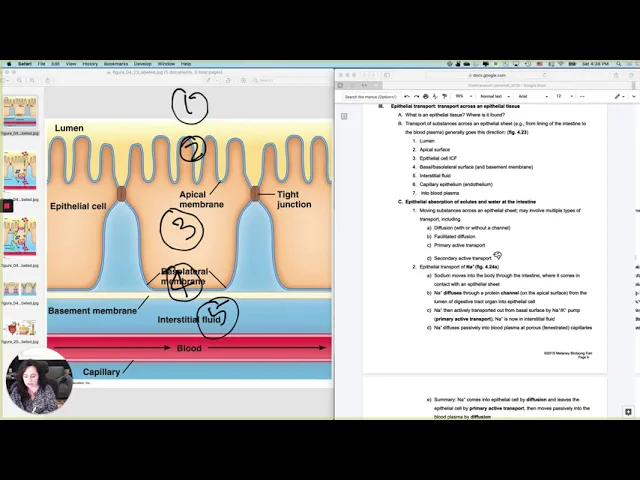Show the document outline in Google Docs

344,117
